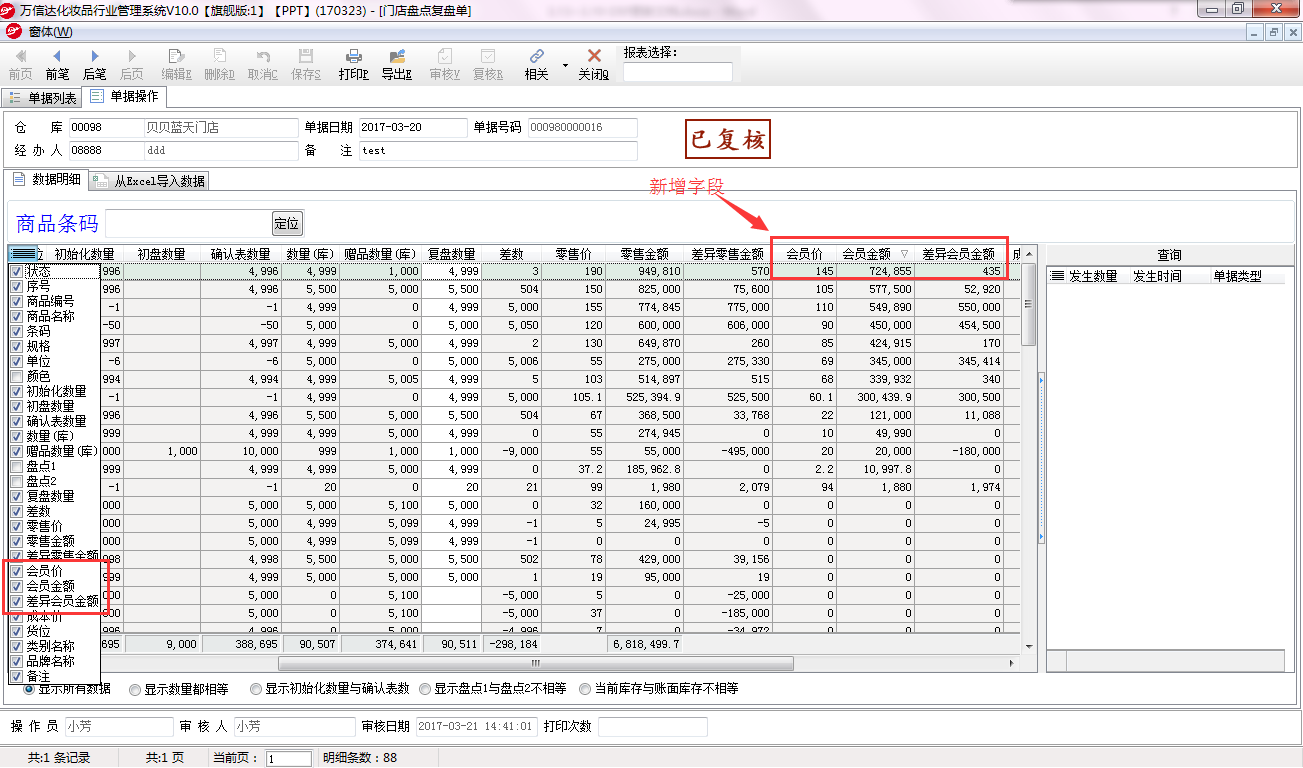Select 显示初始化数量与确认表数 radio option
The width and height of the screenshot is (1303, 768).
pyautogui.click(x=256, y=689)
